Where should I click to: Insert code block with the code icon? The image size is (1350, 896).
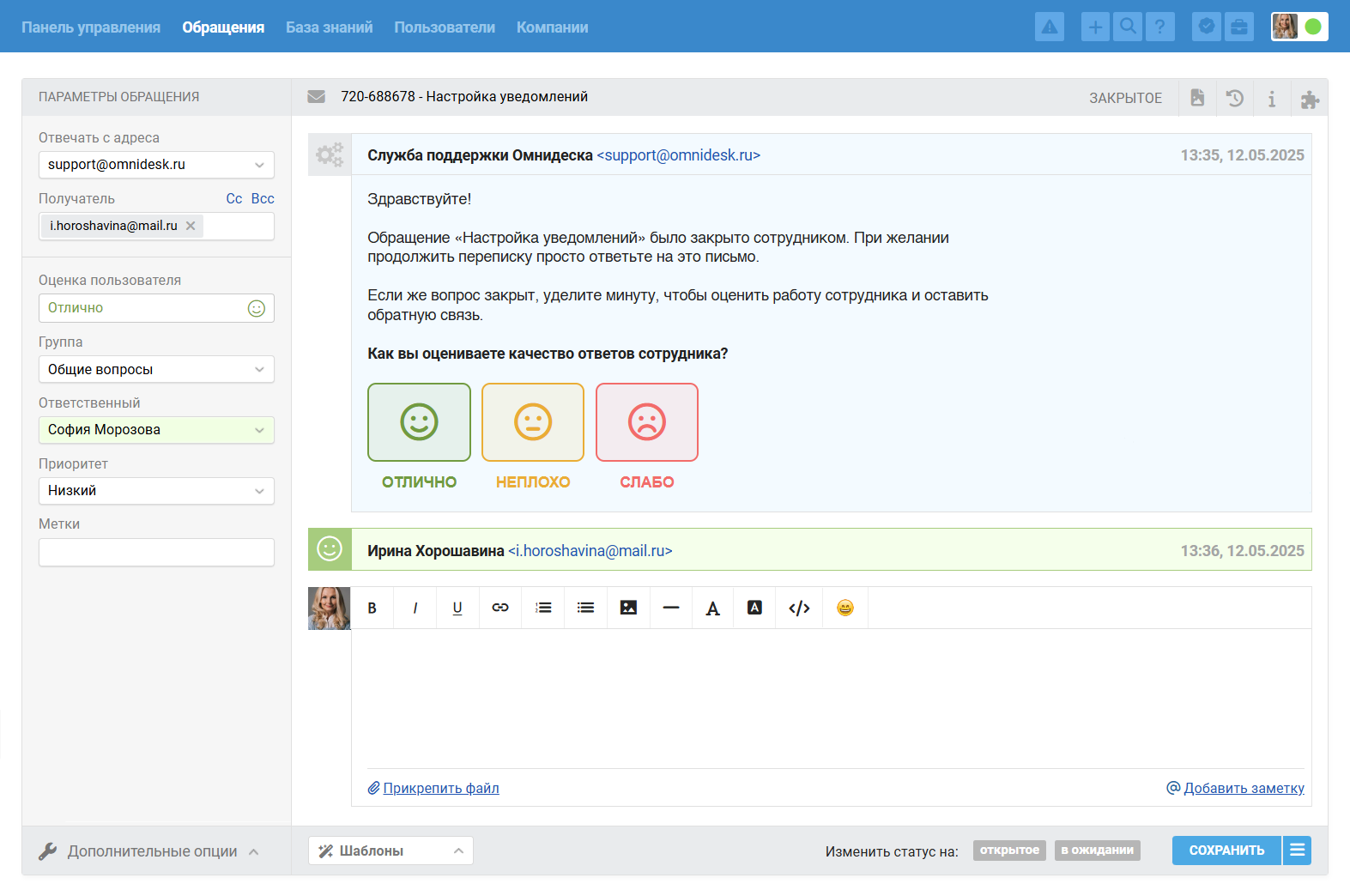(799, 608)
